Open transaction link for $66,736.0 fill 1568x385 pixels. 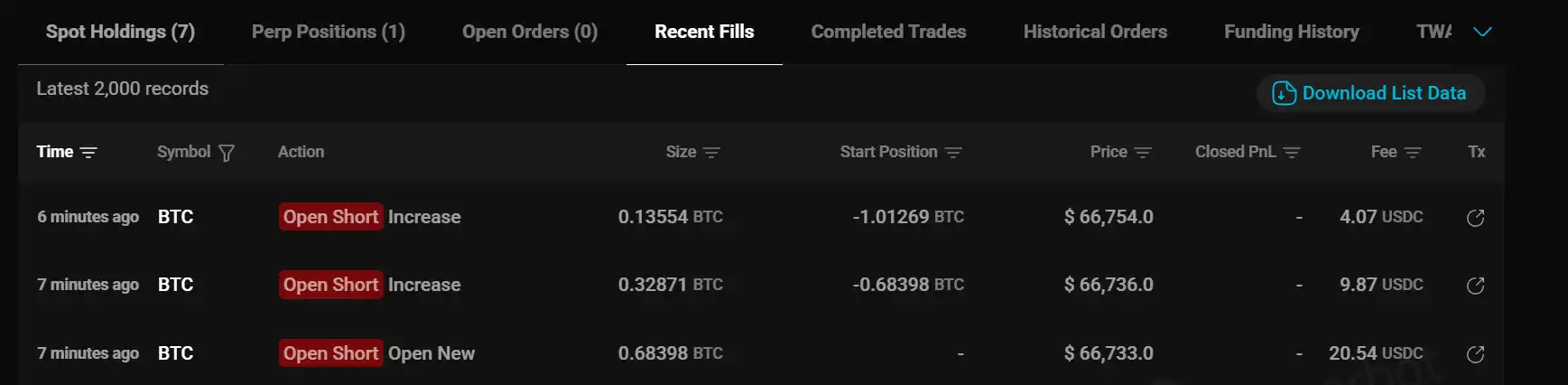click(x=1475, y=286)
